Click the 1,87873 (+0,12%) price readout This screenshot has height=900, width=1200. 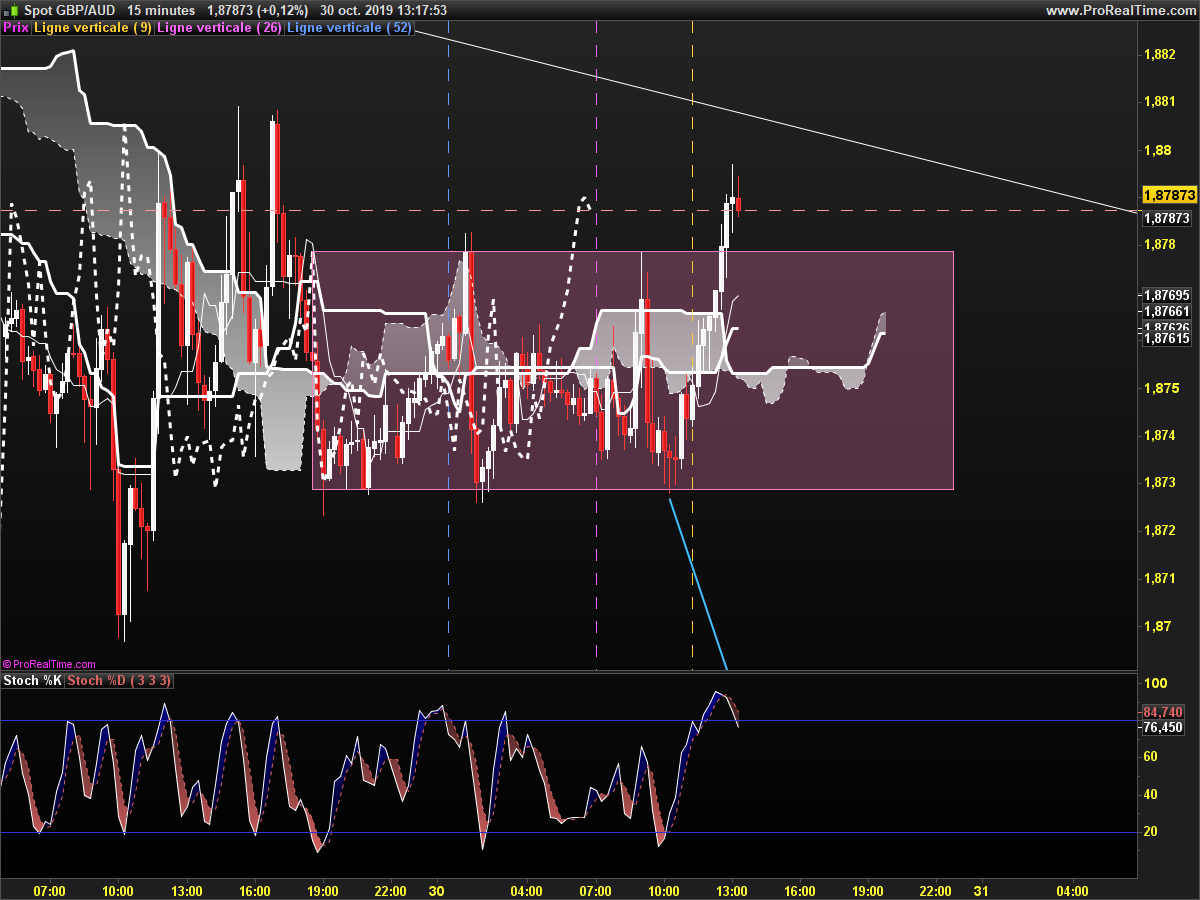(x=257, y=10)
